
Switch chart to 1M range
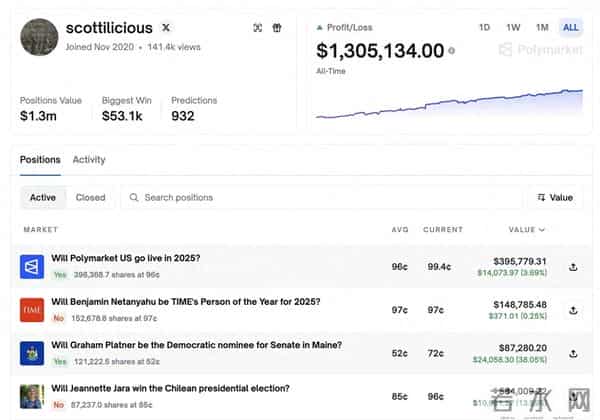pyautogui.click(x=542, y=27)
